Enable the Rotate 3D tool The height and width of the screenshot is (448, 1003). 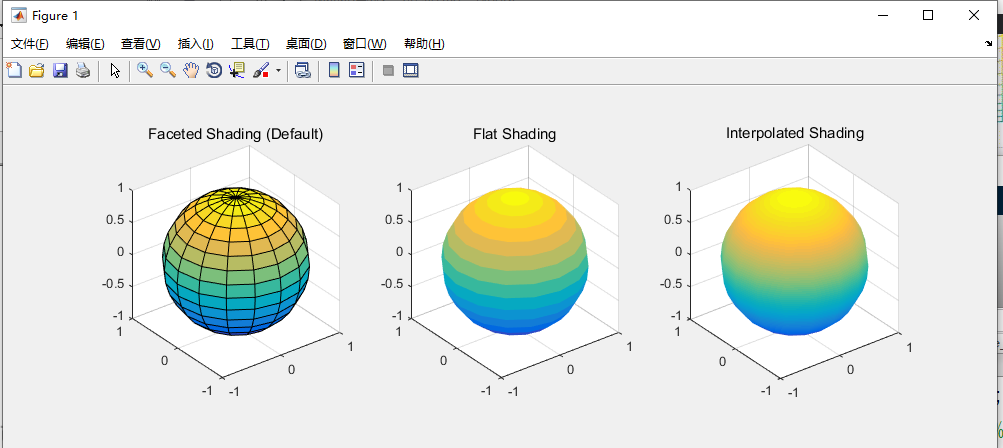click(214, 70)
